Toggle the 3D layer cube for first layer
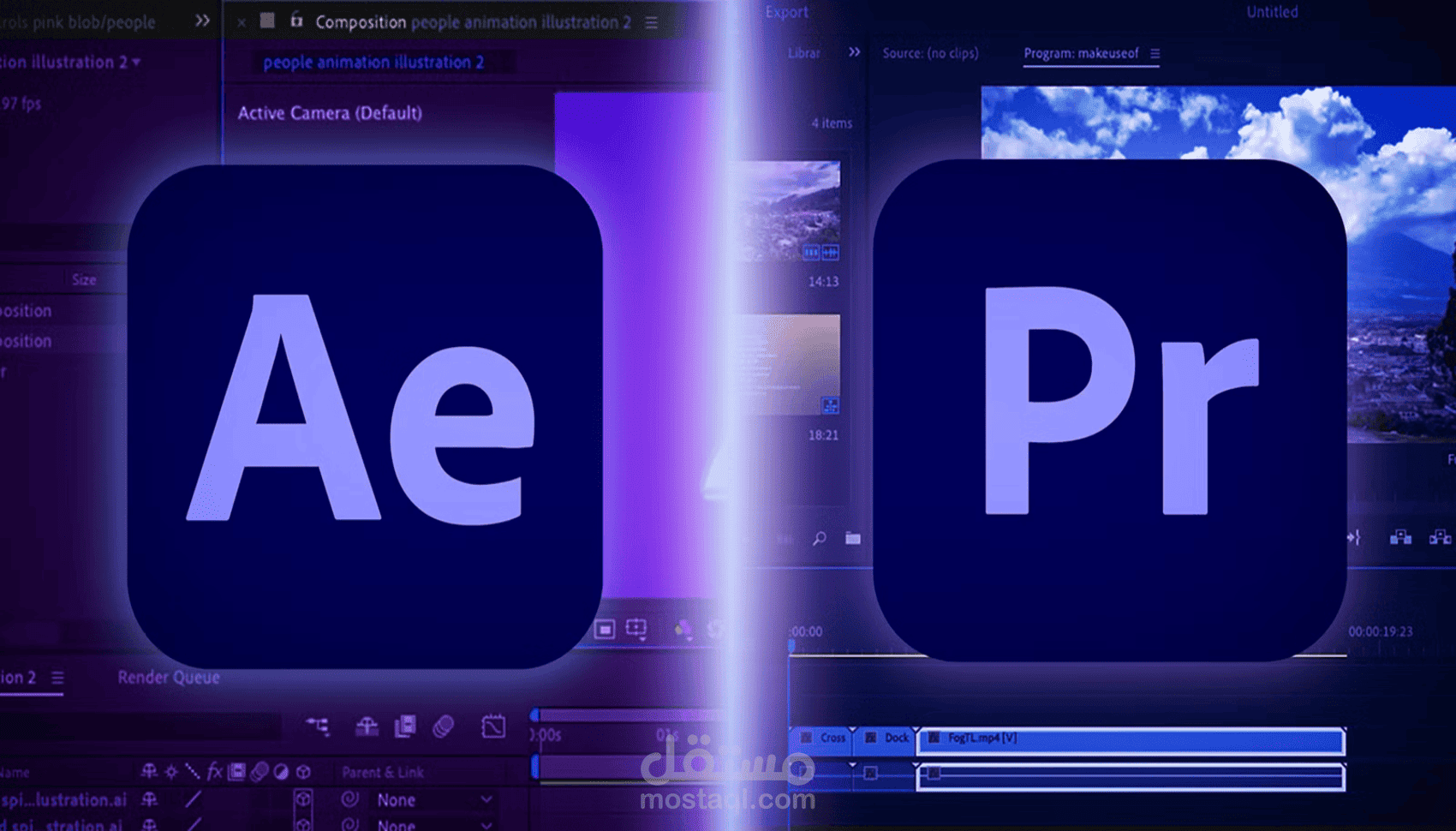This screenshot has width=1456, height=831. [303, 798]
